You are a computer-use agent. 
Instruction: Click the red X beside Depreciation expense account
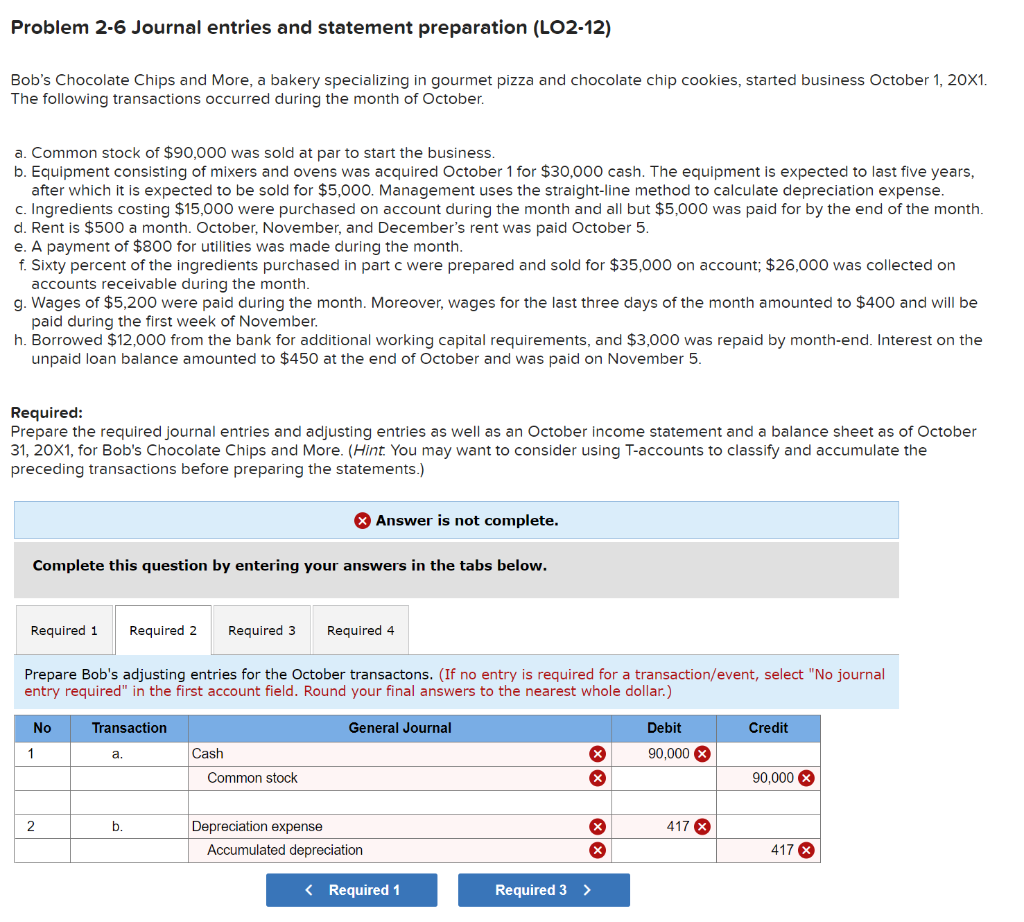tap(597, 827)
